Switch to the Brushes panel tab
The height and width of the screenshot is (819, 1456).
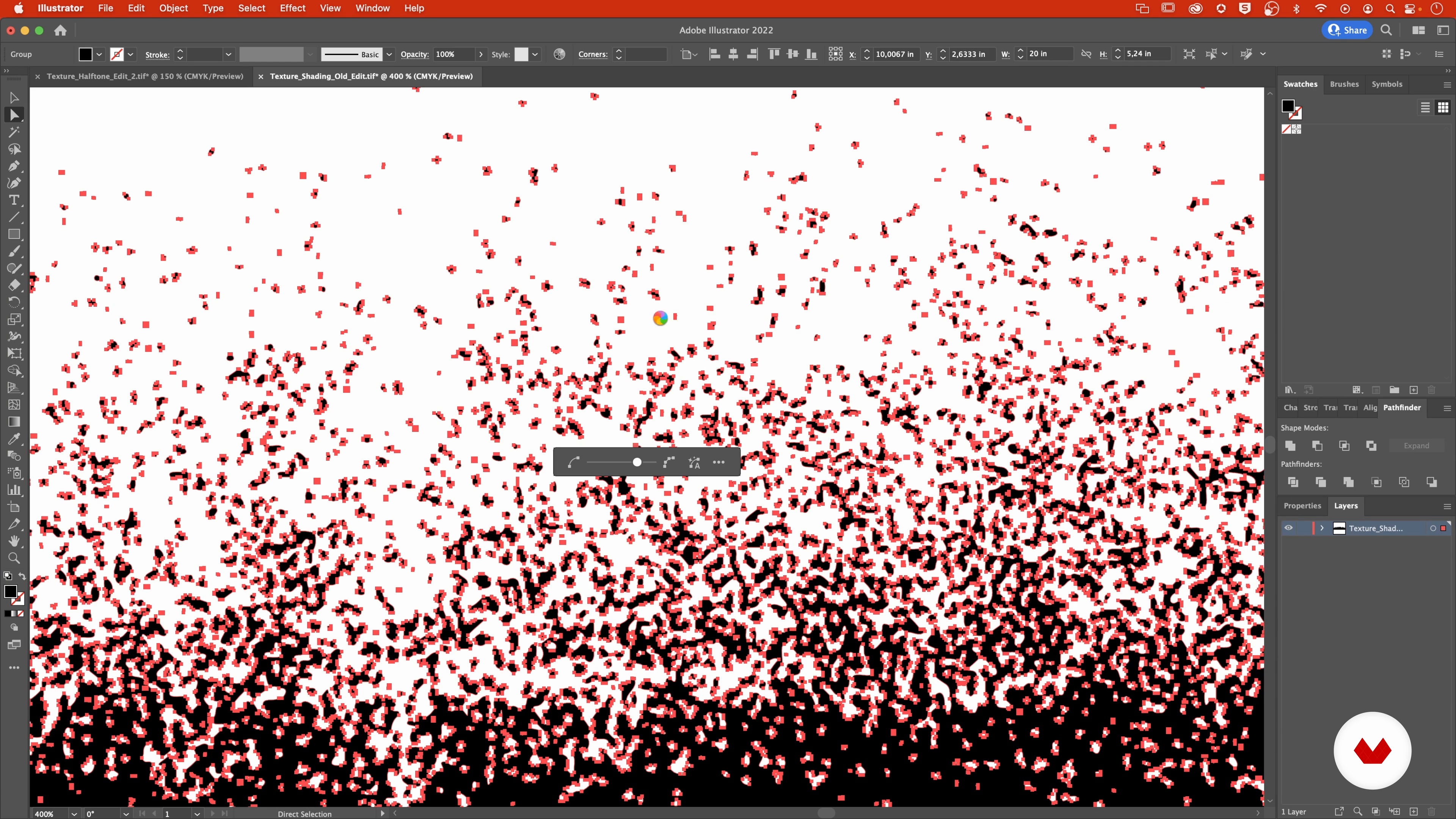pyautogui.click(x=1344, y=84)
